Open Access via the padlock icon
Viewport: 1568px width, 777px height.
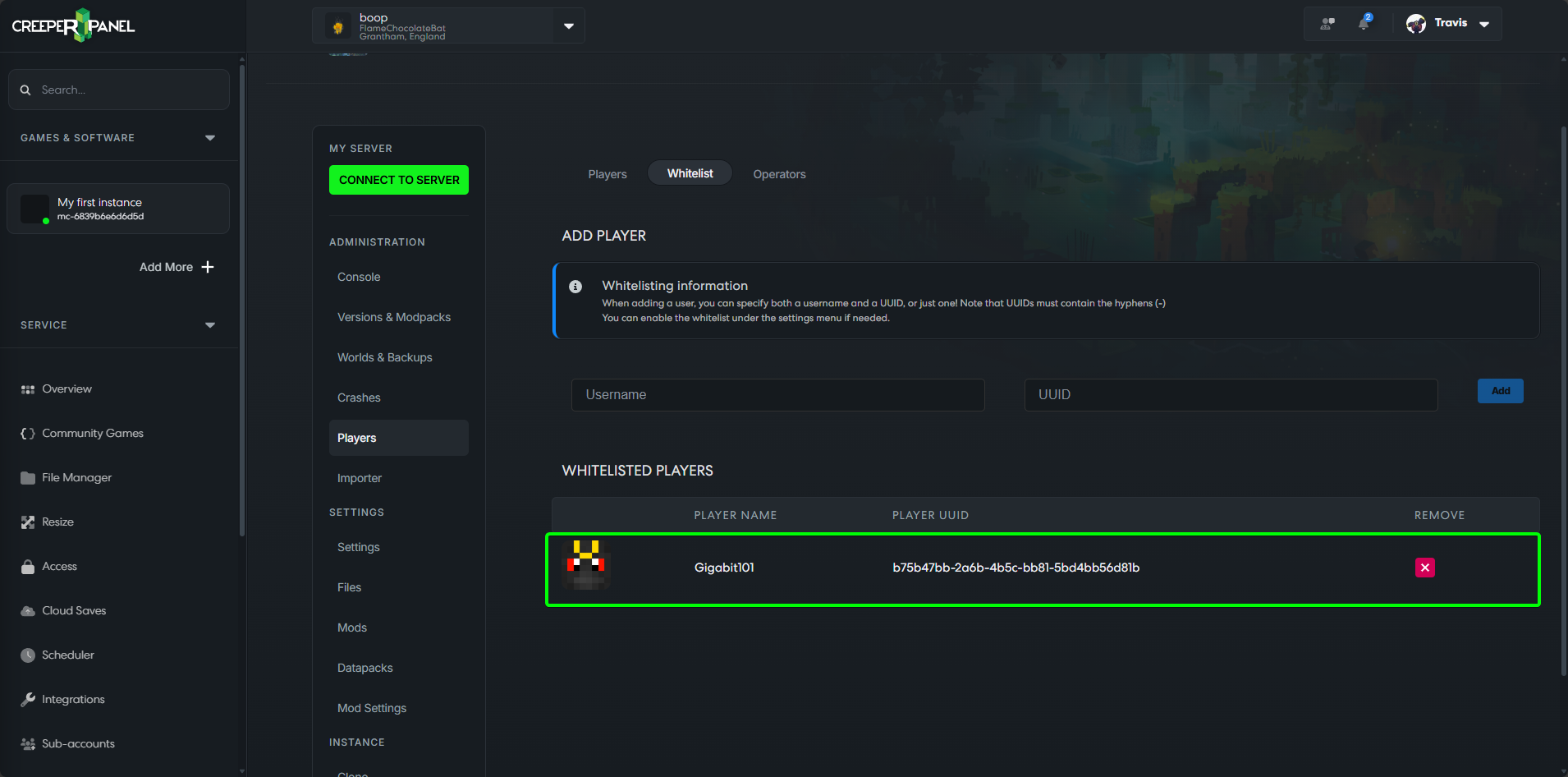click(x=27, y=566)
